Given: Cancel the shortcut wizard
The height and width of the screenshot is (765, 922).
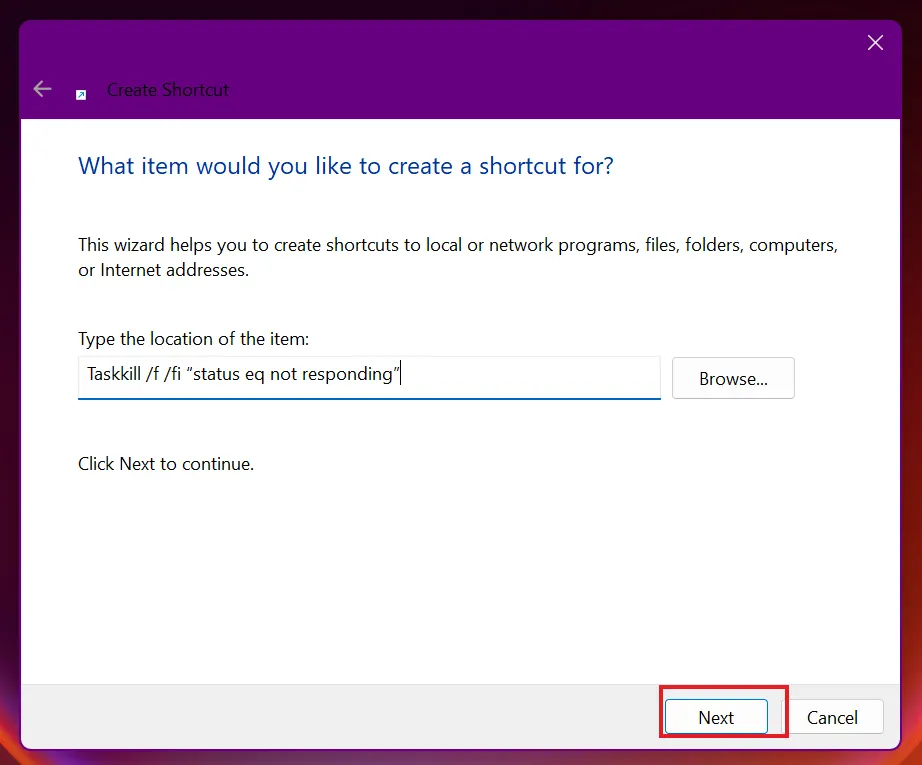Looking at the screenshot, I should (832, 717).
